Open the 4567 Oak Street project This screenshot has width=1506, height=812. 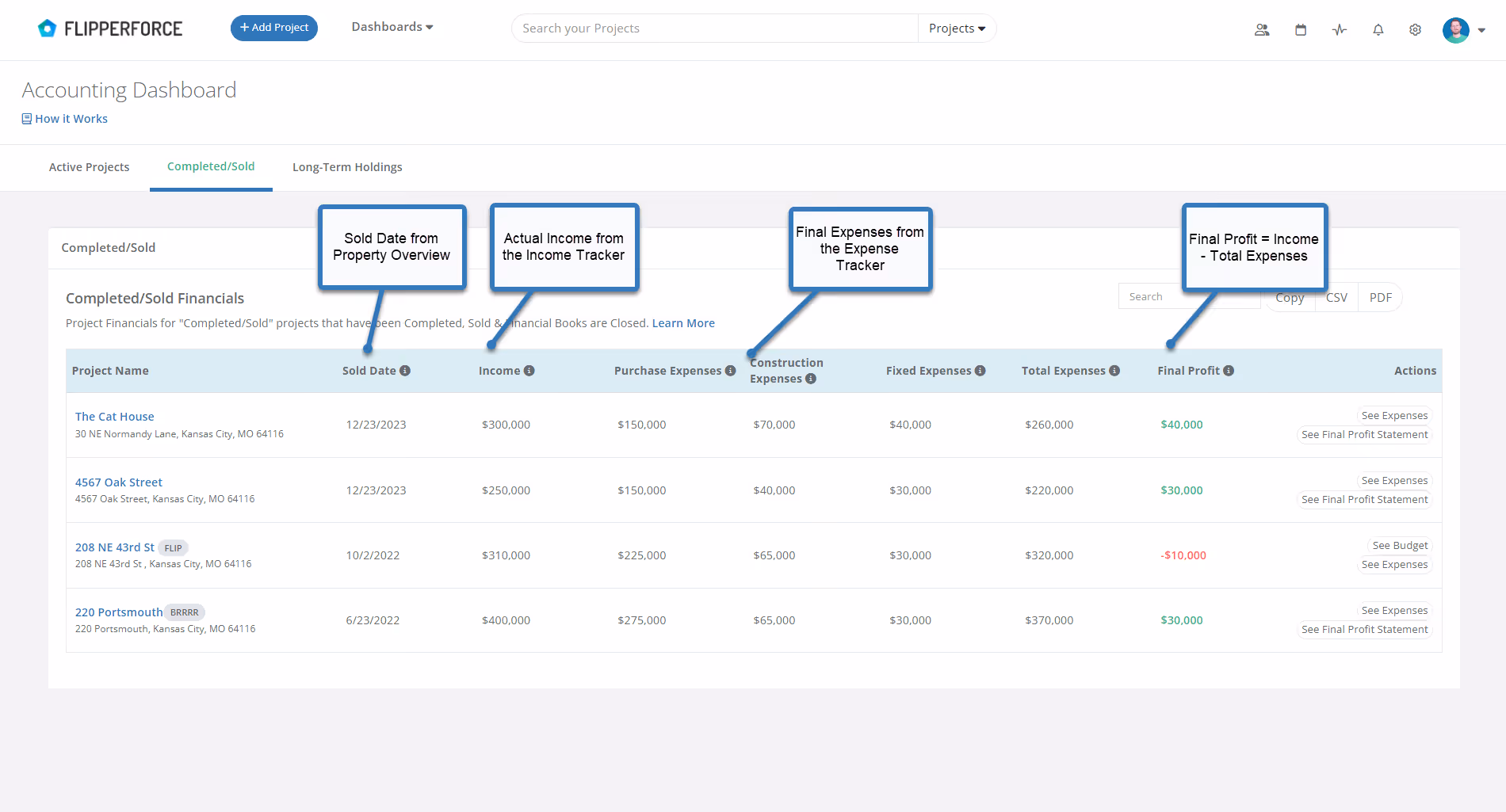click(x=119, y=482)
